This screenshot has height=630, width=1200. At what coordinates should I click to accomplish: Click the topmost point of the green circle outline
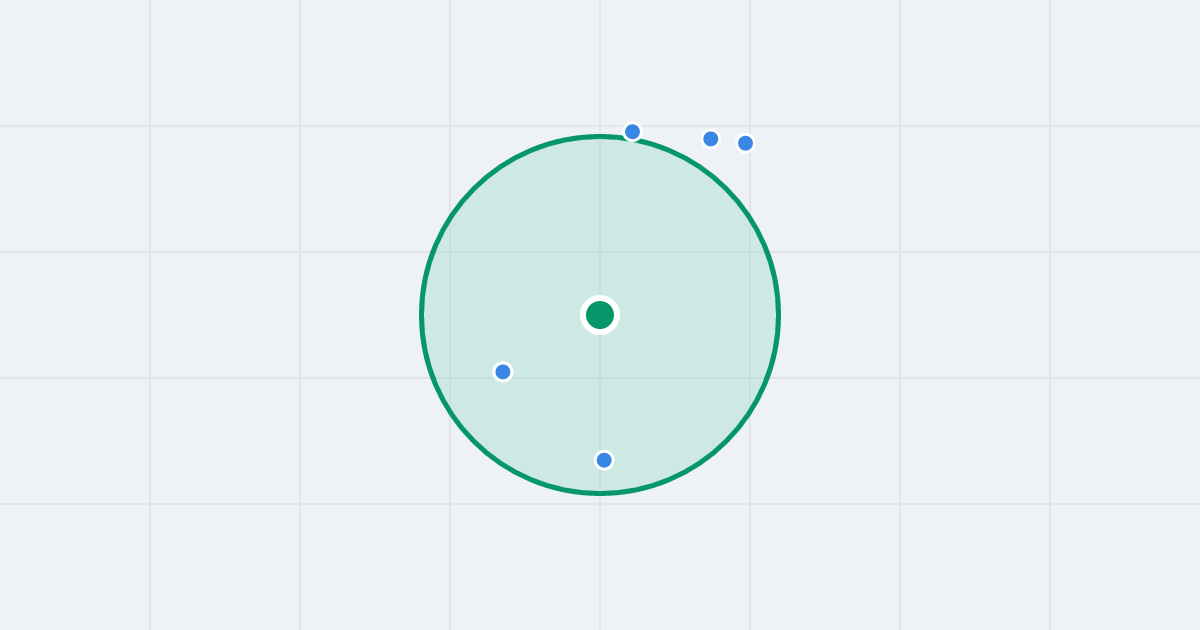600,136
